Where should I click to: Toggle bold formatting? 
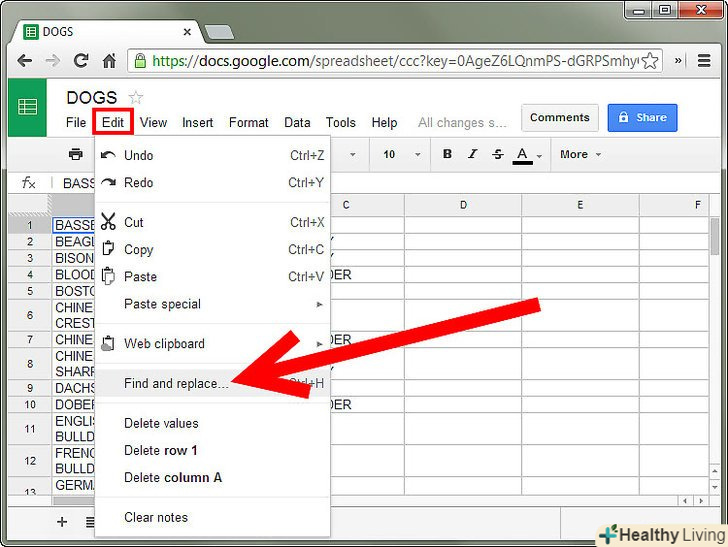(447, 154)
